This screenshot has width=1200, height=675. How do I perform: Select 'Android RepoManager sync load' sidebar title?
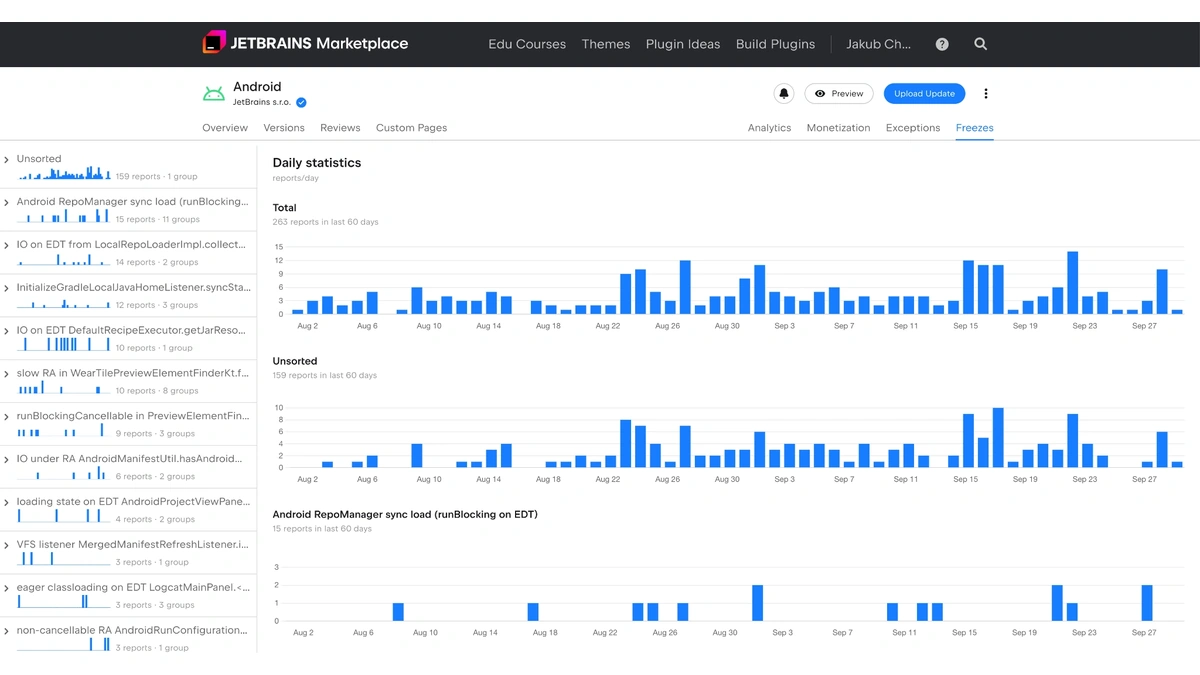point(132,202)
